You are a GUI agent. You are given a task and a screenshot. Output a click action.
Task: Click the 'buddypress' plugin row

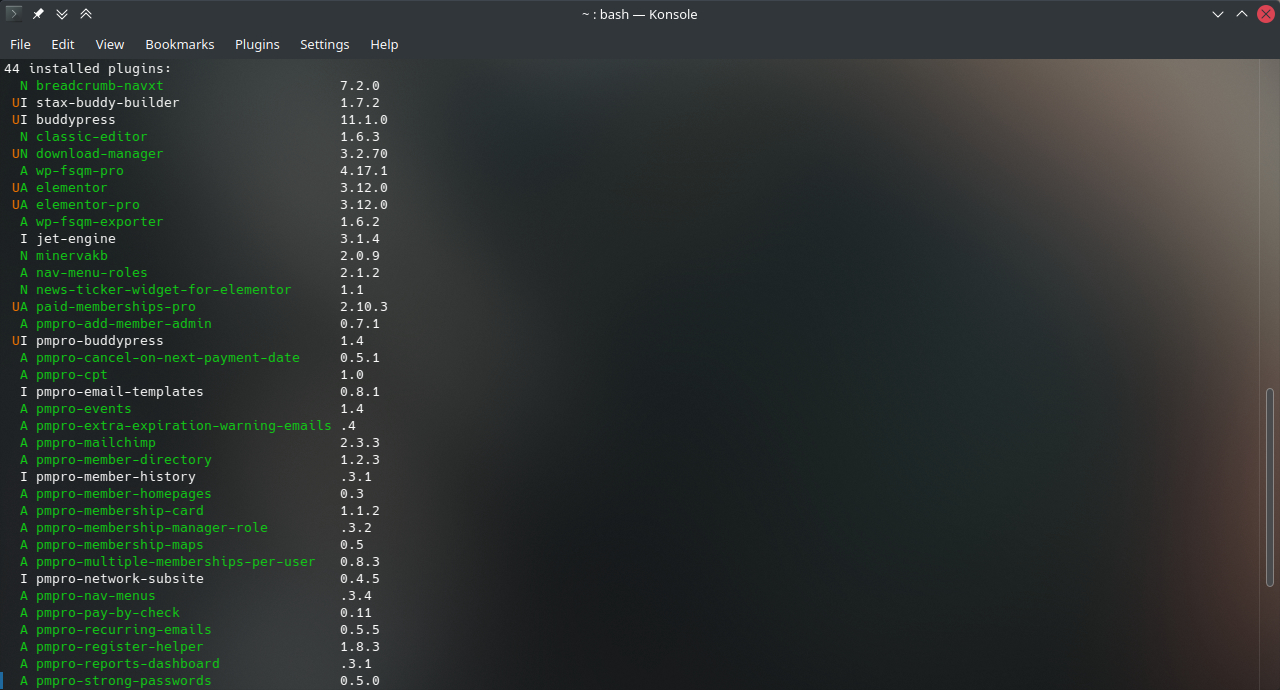tap(76, 120)
